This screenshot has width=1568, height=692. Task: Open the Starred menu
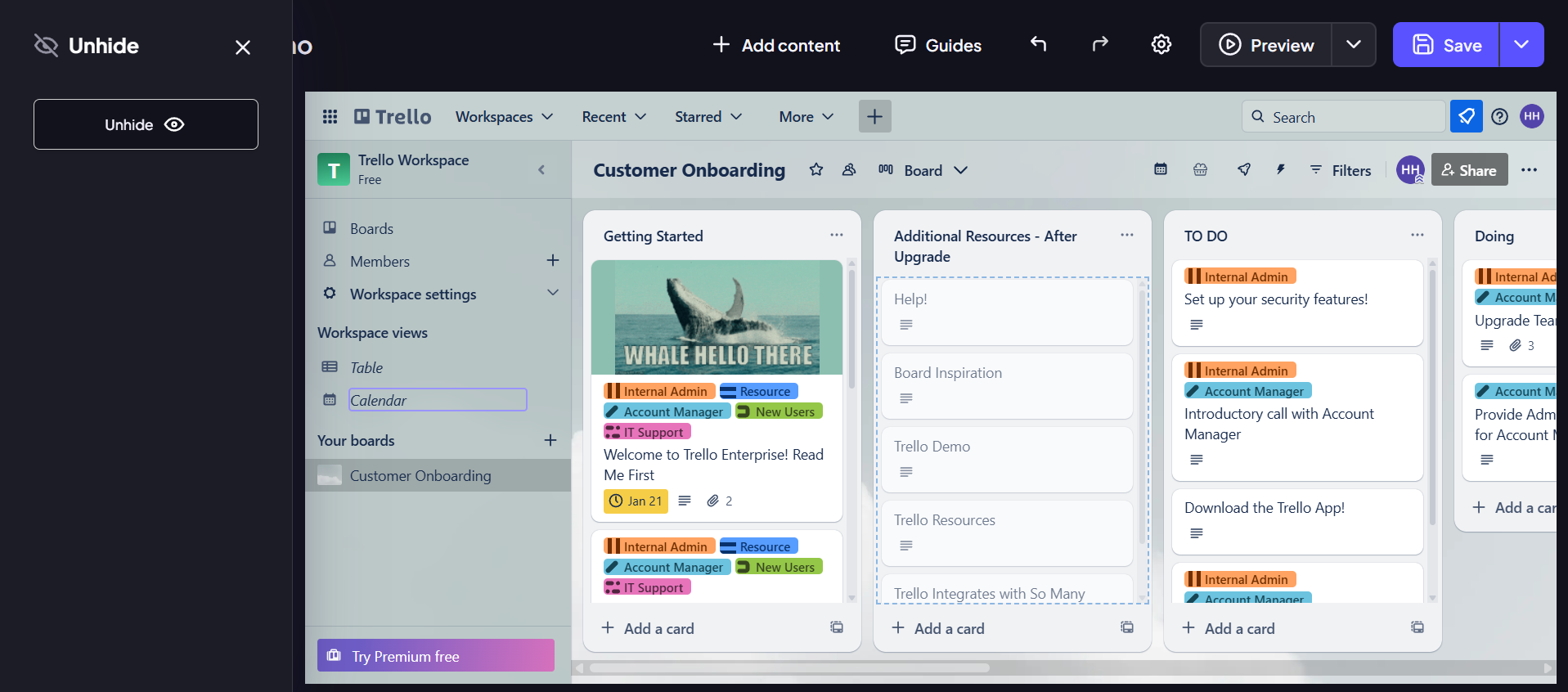pyautogui.click(x=708, y=117)
